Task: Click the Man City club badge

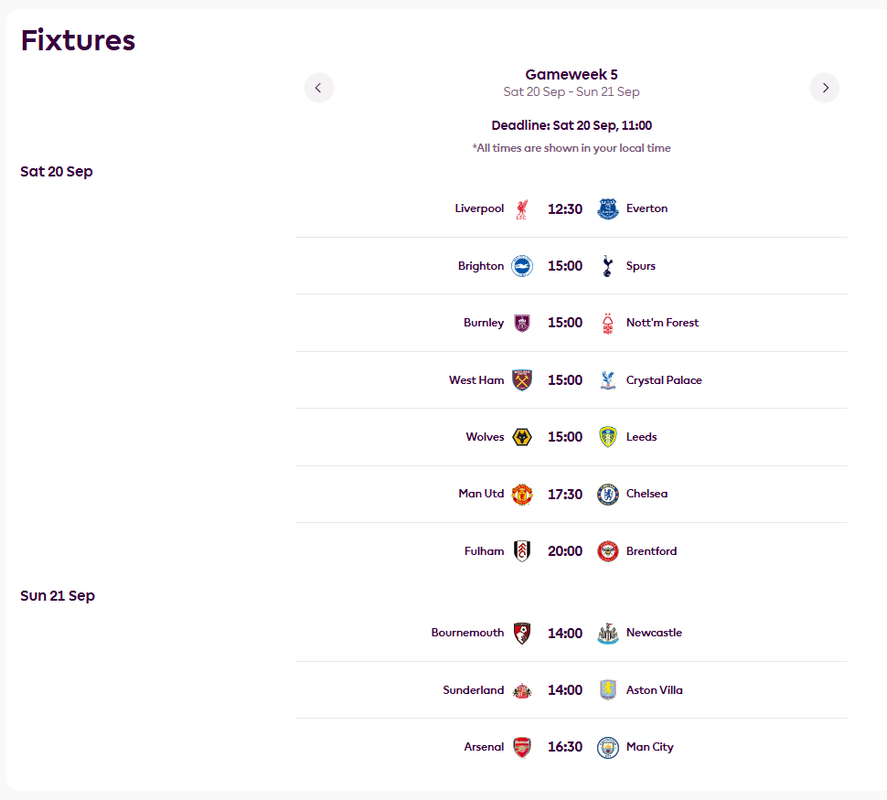Action: tap(608, 747)
